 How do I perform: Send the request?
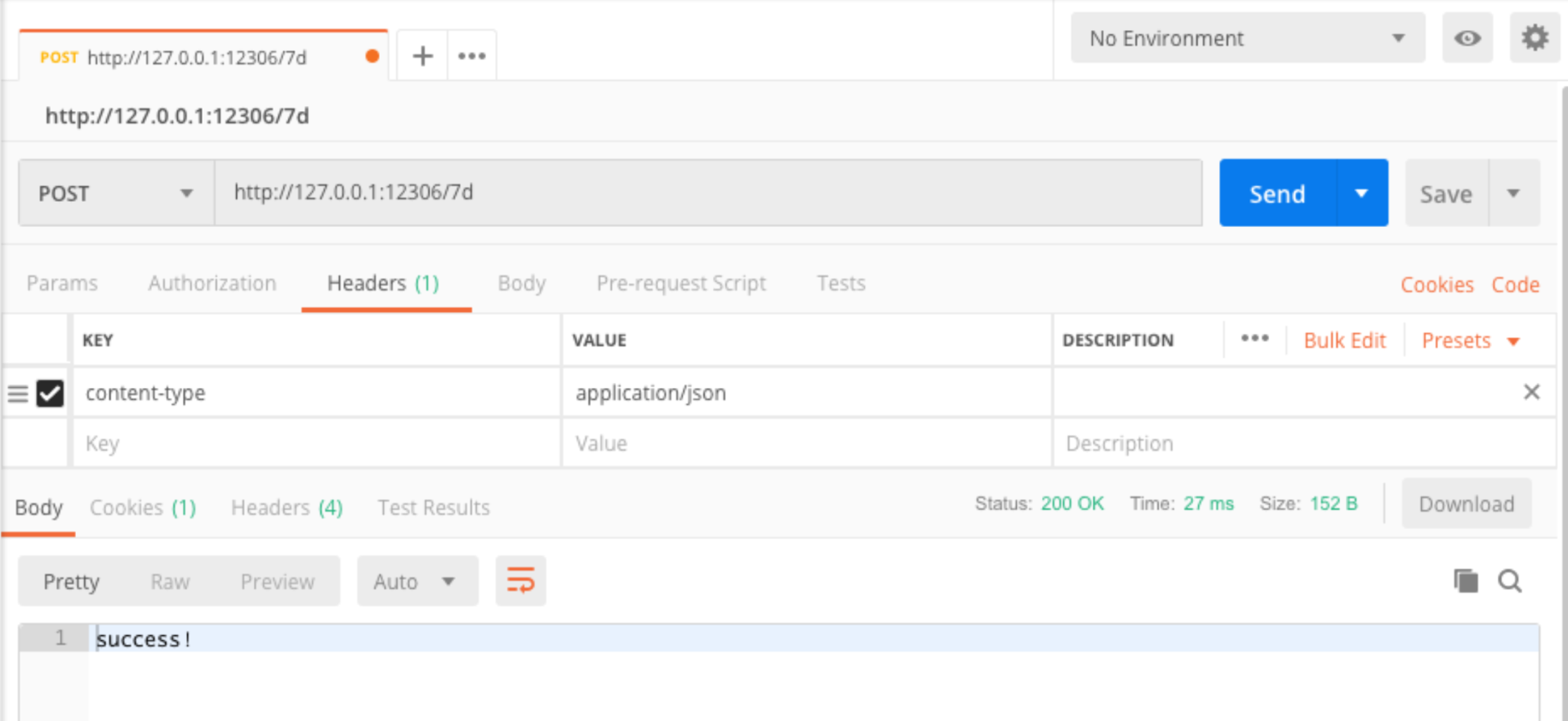point(1277,193)
